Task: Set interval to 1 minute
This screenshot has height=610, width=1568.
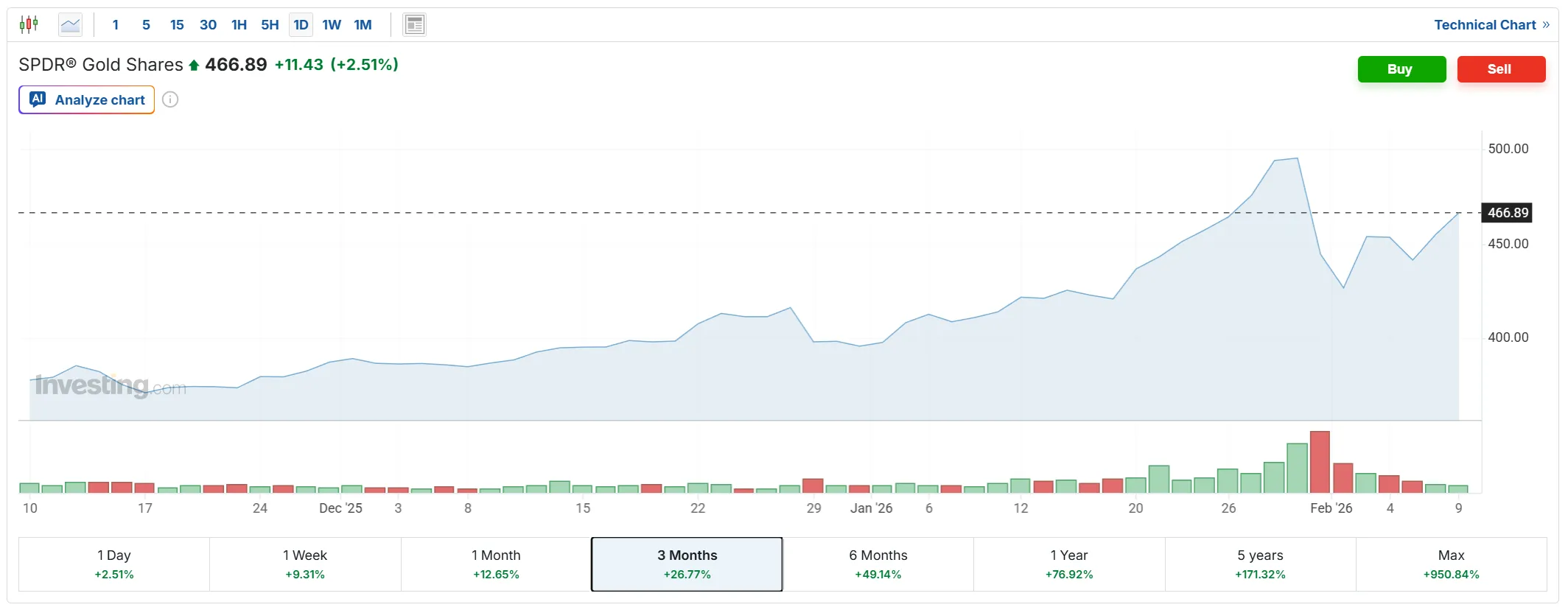Action: point(116,25)
